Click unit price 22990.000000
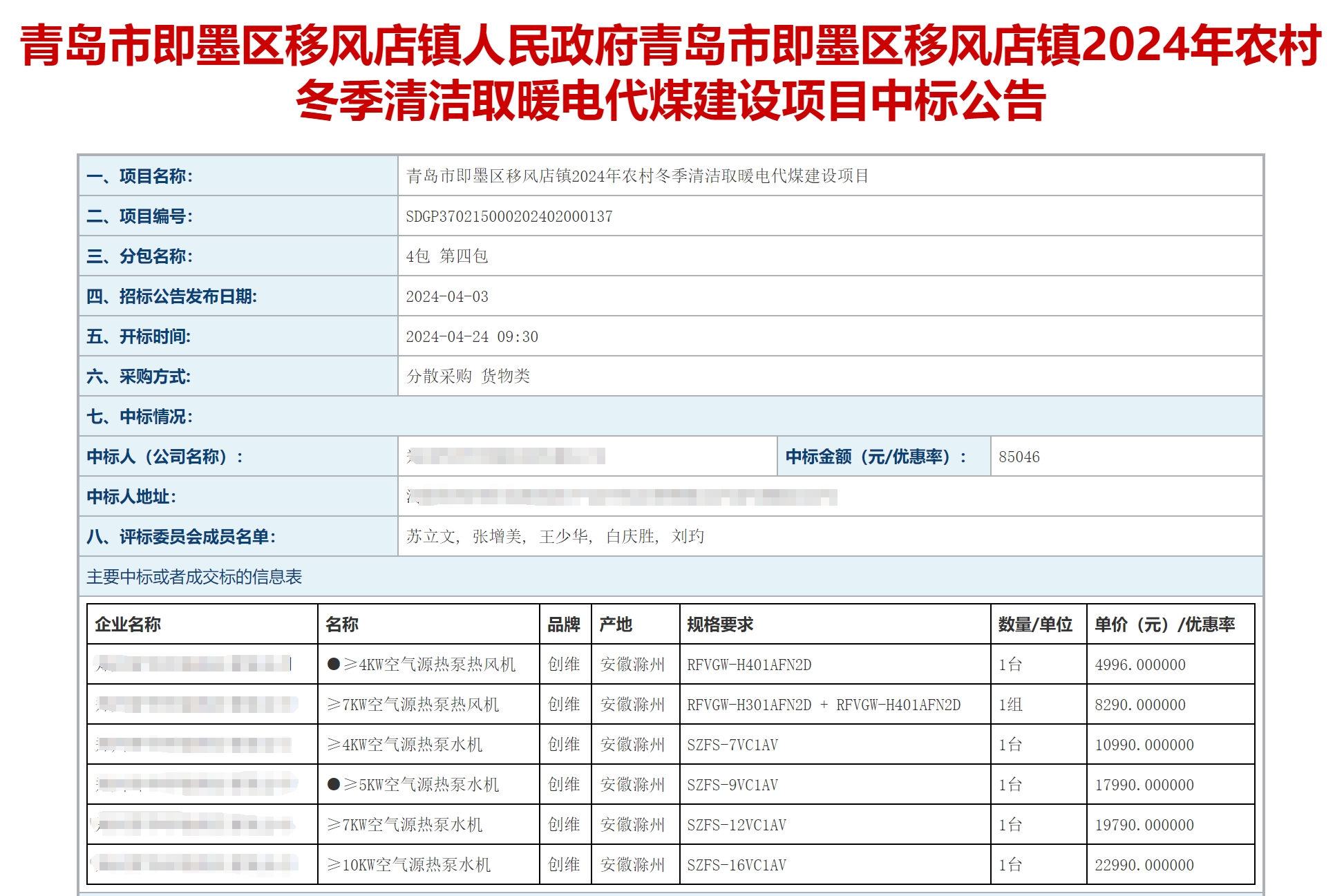This screenshot has height=896, width=1344. pyautogui.click(x=1144, y=865)
